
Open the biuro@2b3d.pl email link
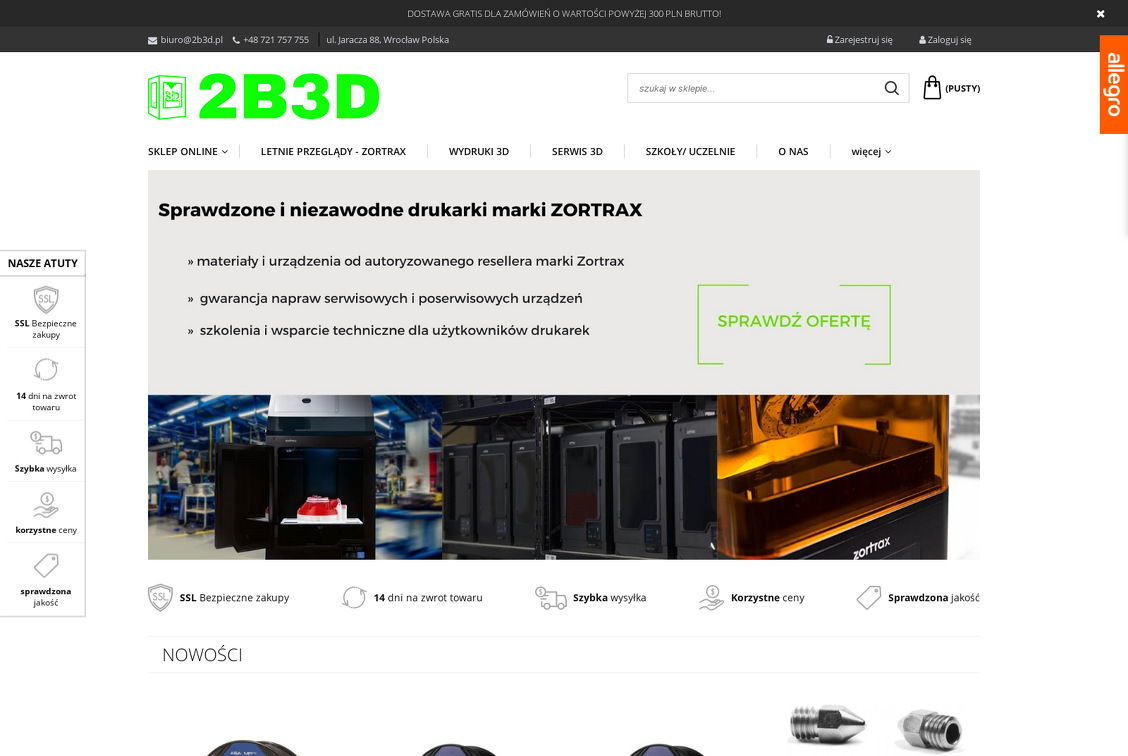point(191,40)
